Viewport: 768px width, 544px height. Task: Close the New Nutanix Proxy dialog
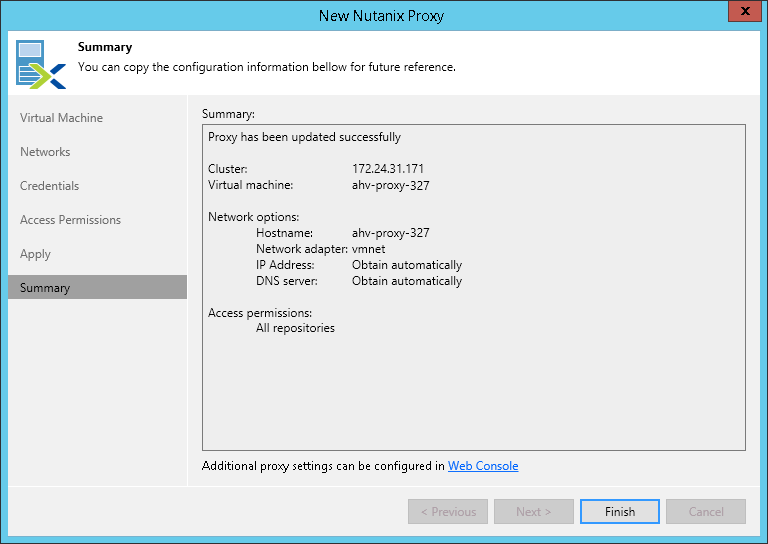(744, 11)
